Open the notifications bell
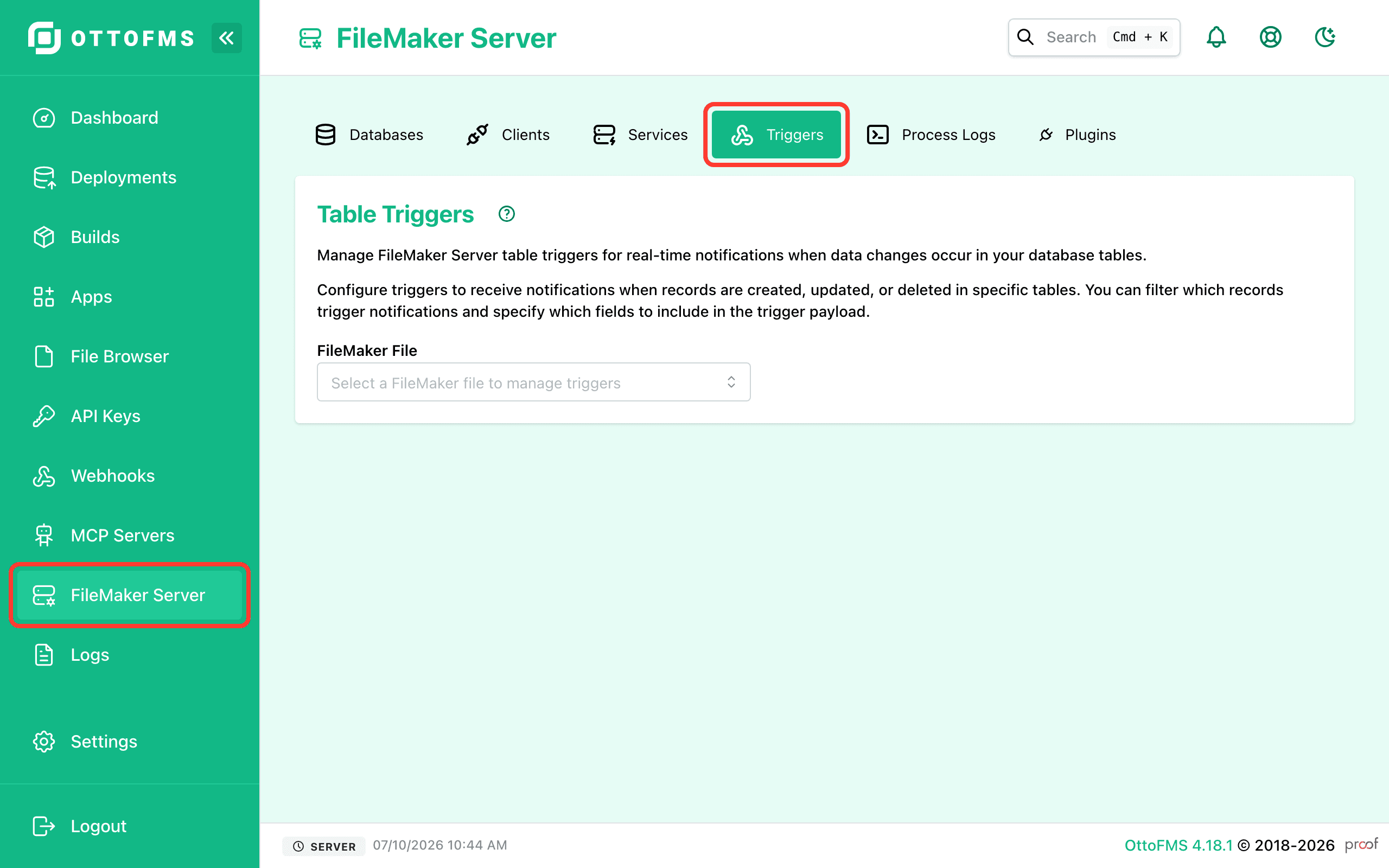 point(1216,37)
